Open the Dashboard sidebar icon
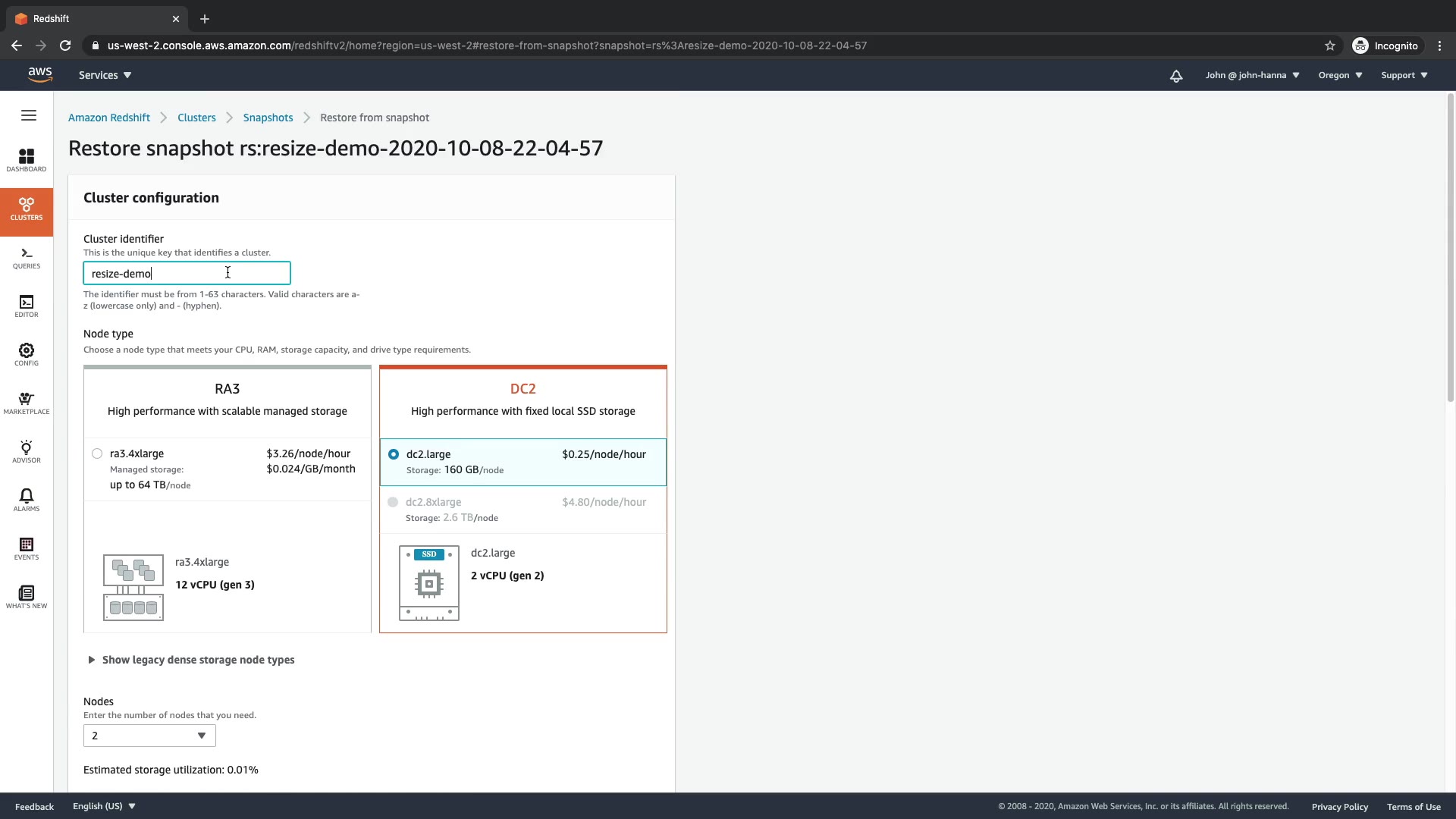The image size is (1456, 819). (27, 160)
